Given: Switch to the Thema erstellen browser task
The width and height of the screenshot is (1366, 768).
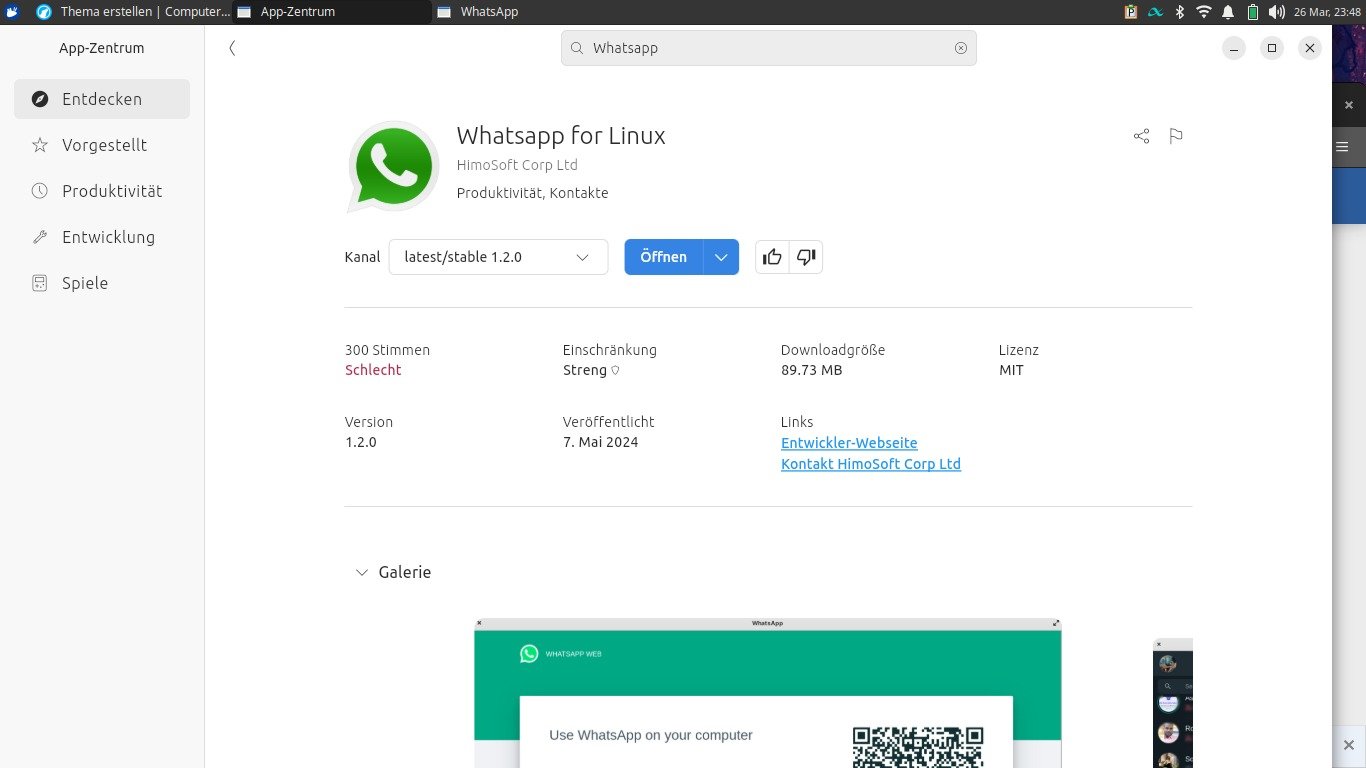Looking at the screenshot, I should click(132, 12).
